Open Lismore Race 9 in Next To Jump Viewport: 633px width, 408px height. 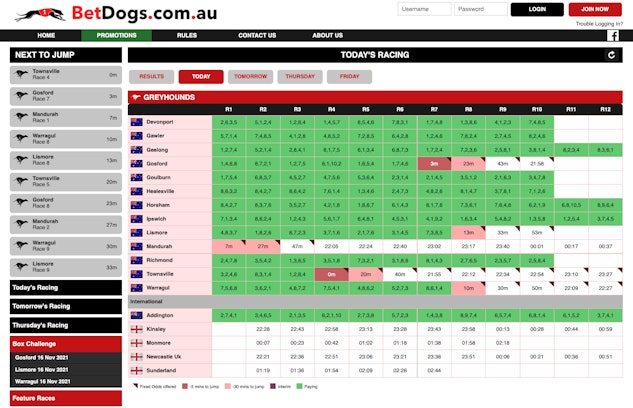tap(66, 267)
